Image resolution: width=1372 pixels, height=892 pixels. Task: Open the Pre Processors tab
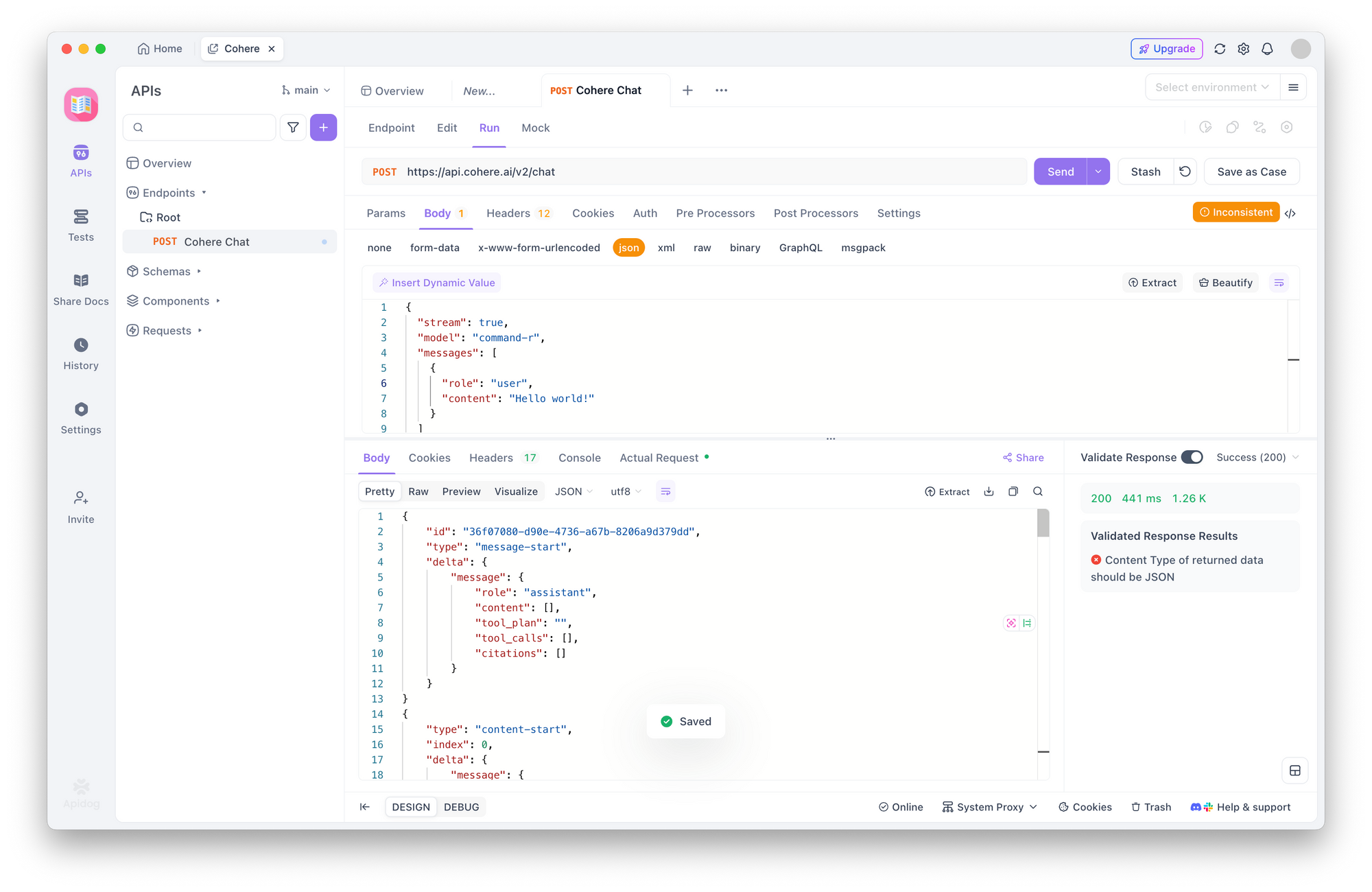point(715,213)
